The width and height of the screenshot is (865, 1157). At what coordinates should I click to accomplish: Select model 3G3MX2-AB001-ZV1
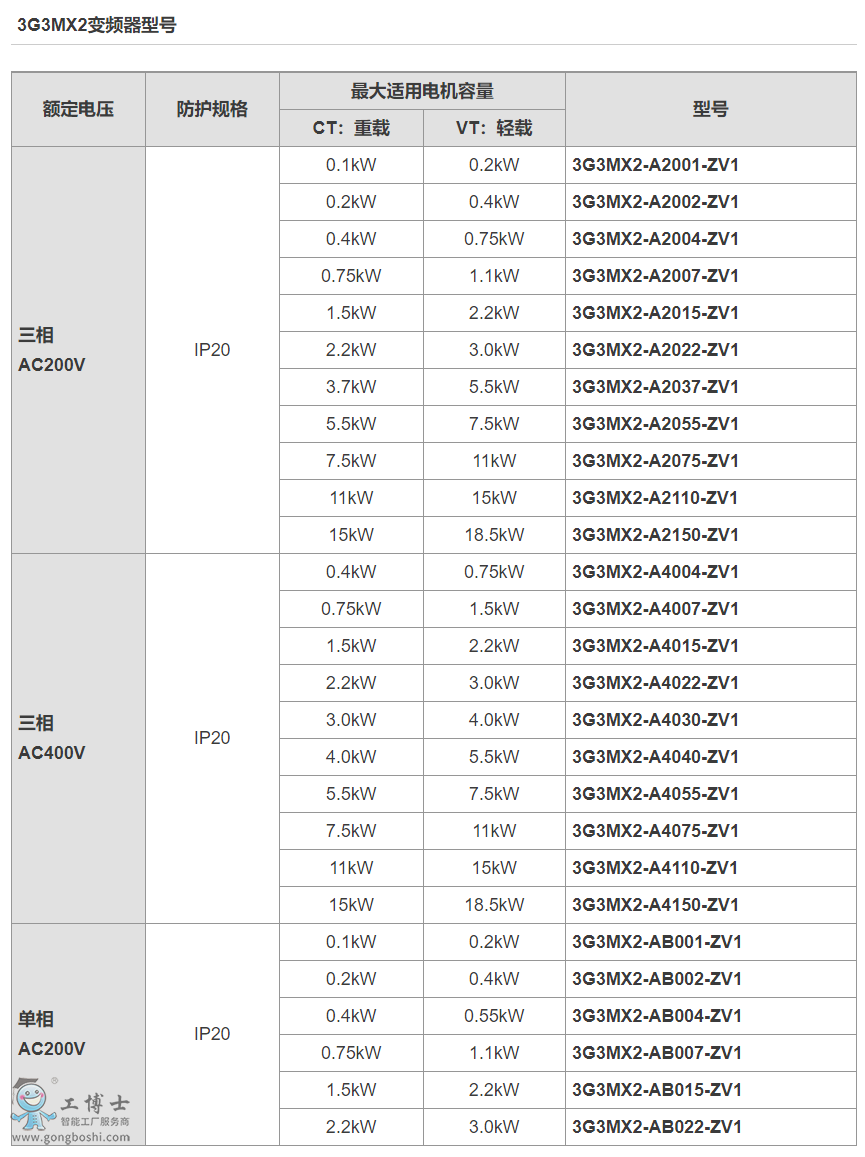pyautogui.click(x=656, y=942)
